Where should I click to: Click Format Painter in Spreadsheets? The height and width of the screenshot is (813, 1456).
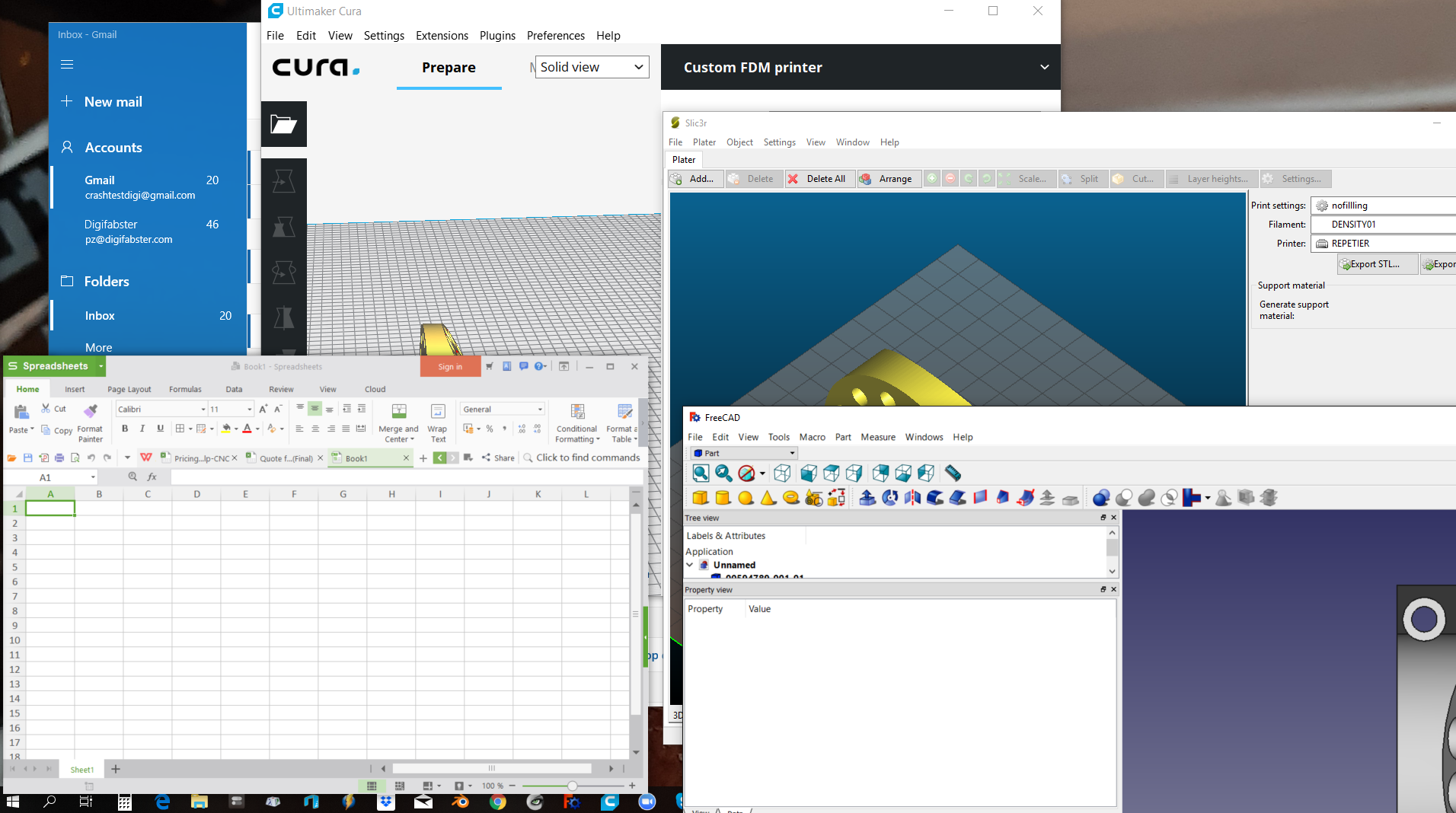[x=90, y=422]
